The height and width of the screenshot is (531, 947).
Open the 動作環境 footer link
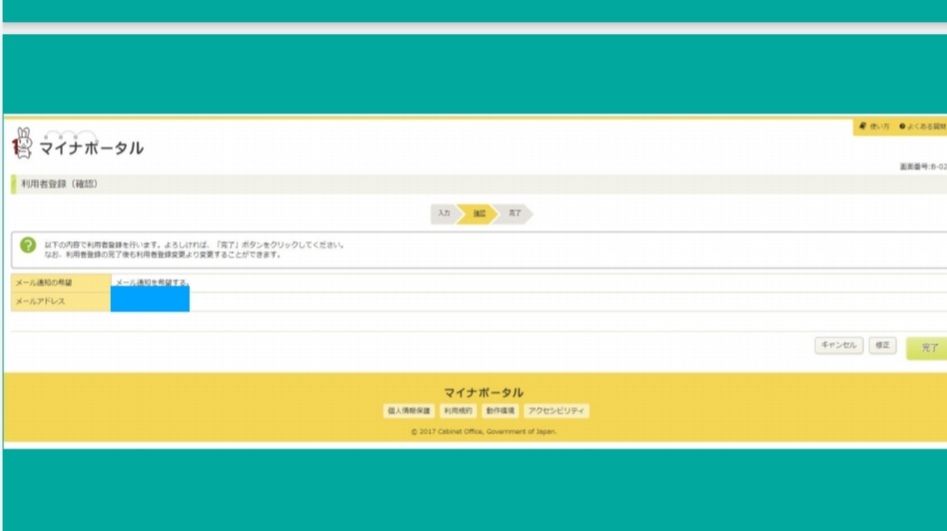pyautogui.click(x=500, y=411)
